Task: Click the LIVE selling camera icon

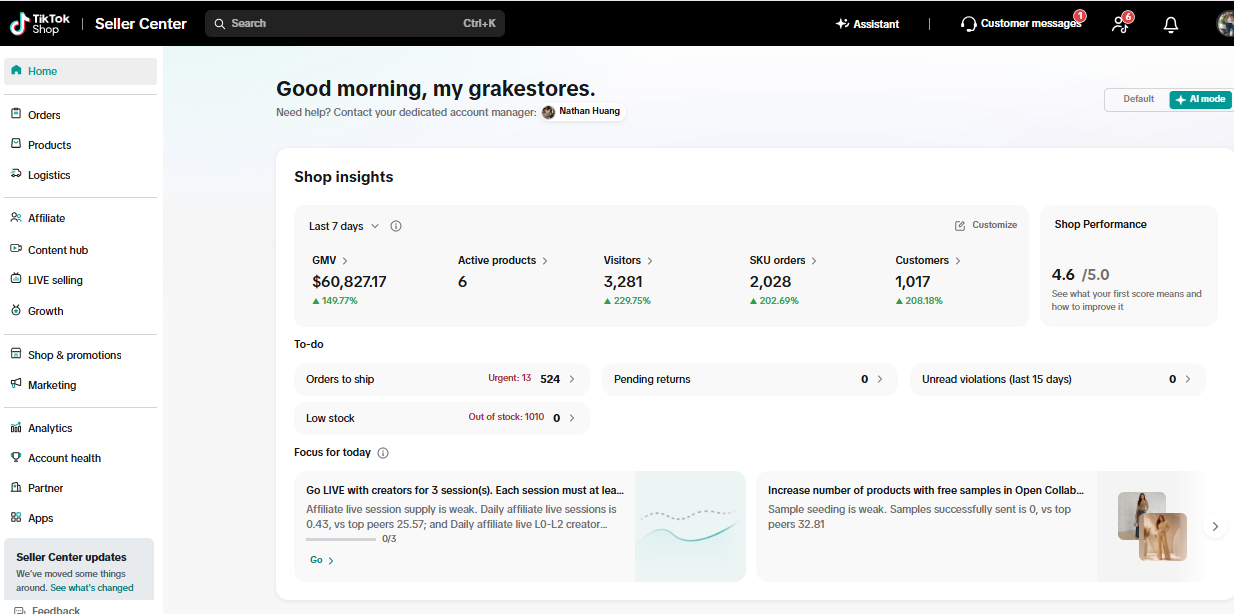Action: point(16,280)
